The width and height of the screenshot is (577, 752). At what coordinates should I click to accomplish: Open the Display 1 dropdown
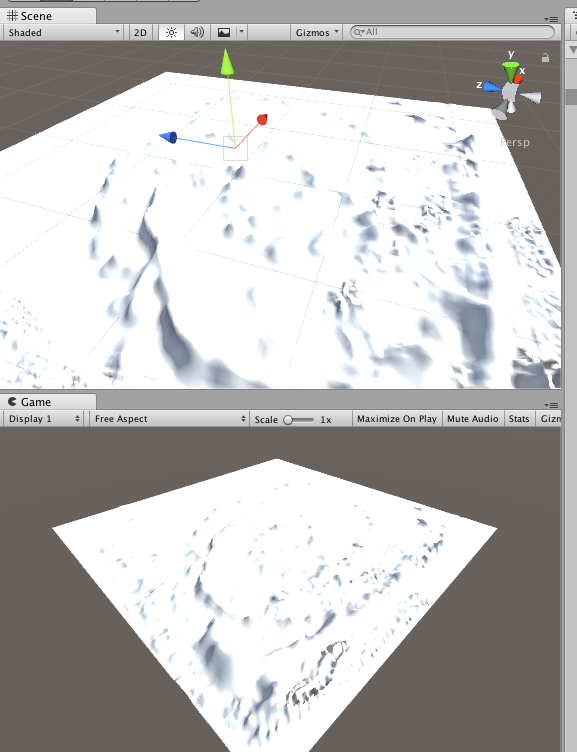point(43,419)
